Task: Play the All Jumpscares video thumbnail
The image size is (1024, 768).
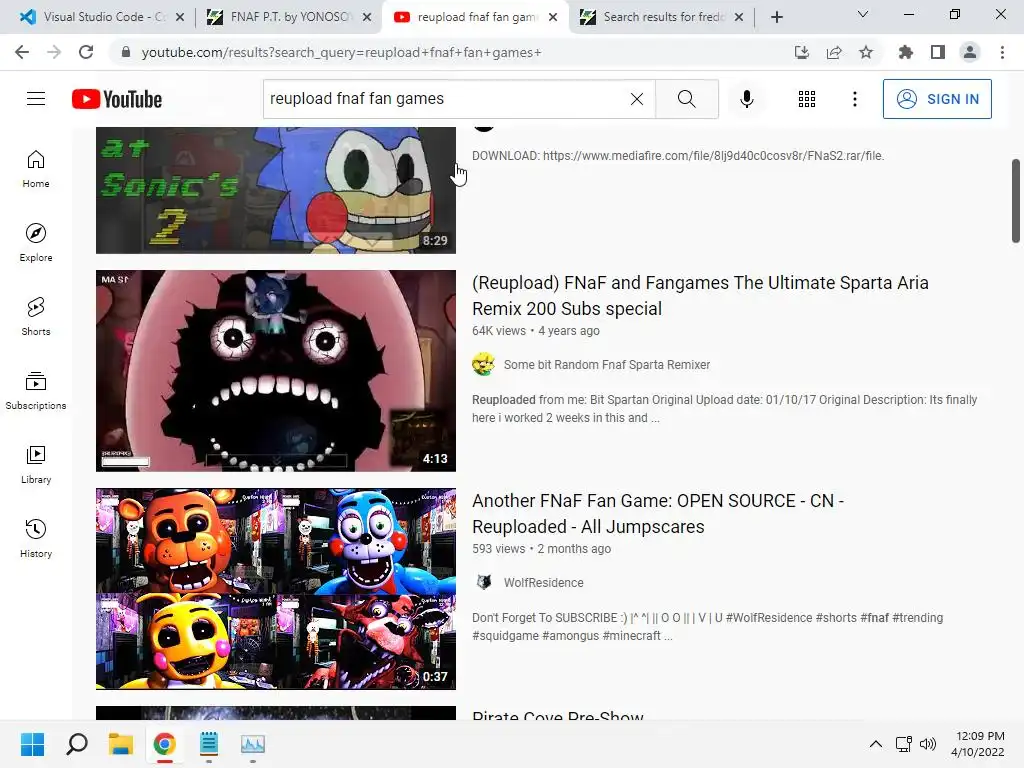Action: pos(276,589)
